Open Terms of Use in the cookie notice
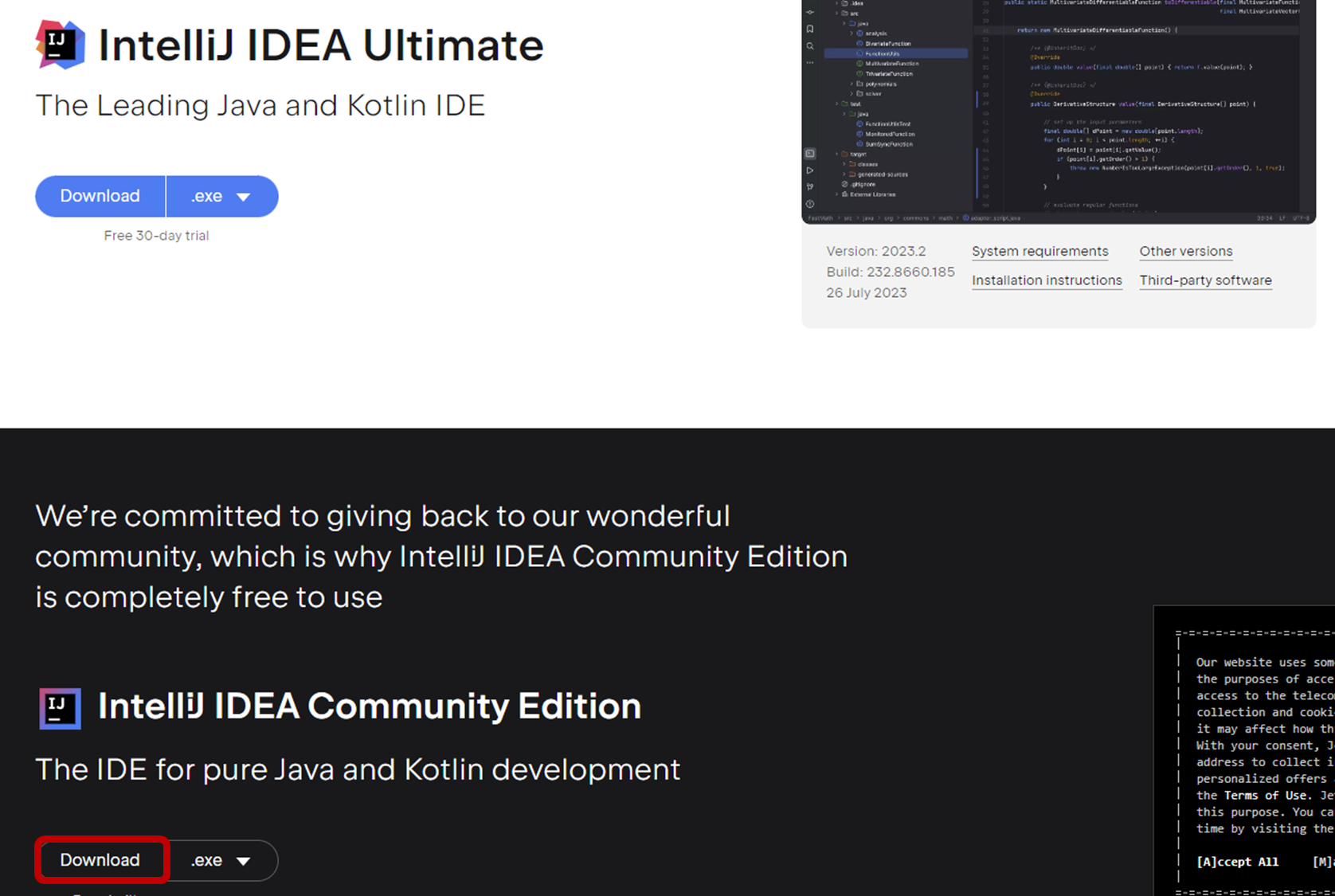Screen dimensions: 1335x896 click(1266, 796)
